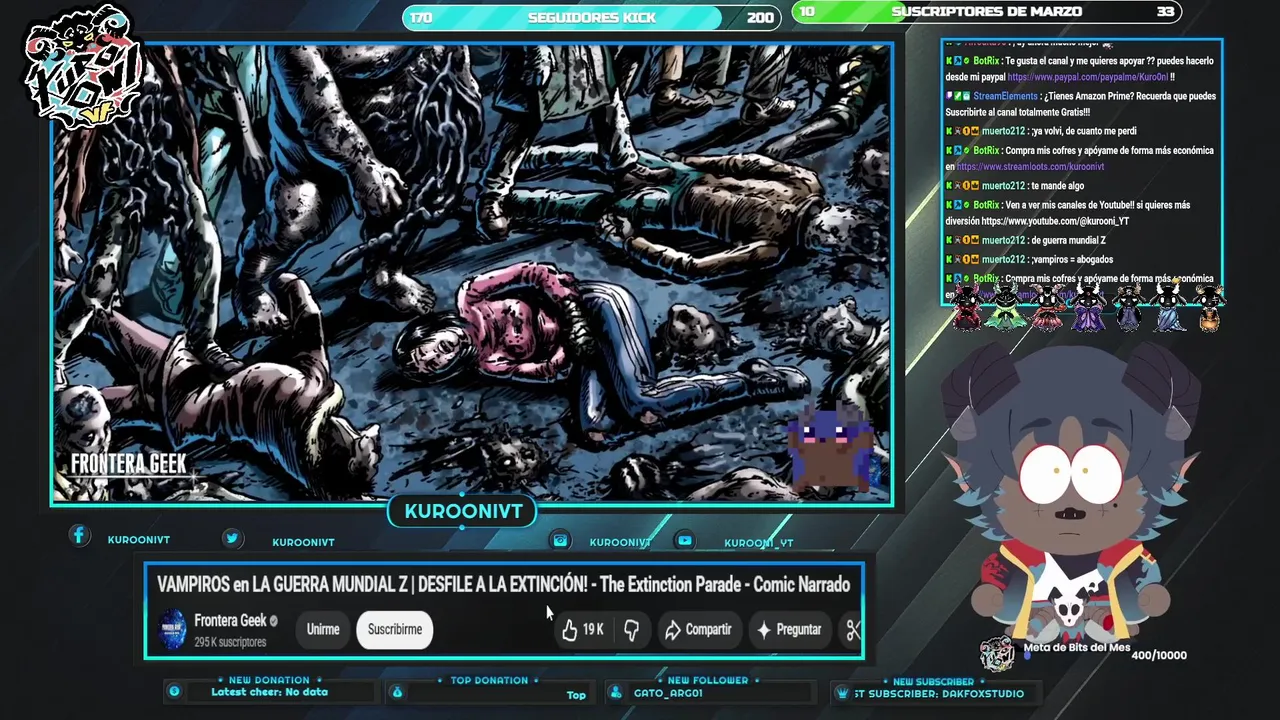Image resolution: width=1280 pixels, height=720 pixels.
Task: Click the Preguntar button
Action: coord(789,629)
